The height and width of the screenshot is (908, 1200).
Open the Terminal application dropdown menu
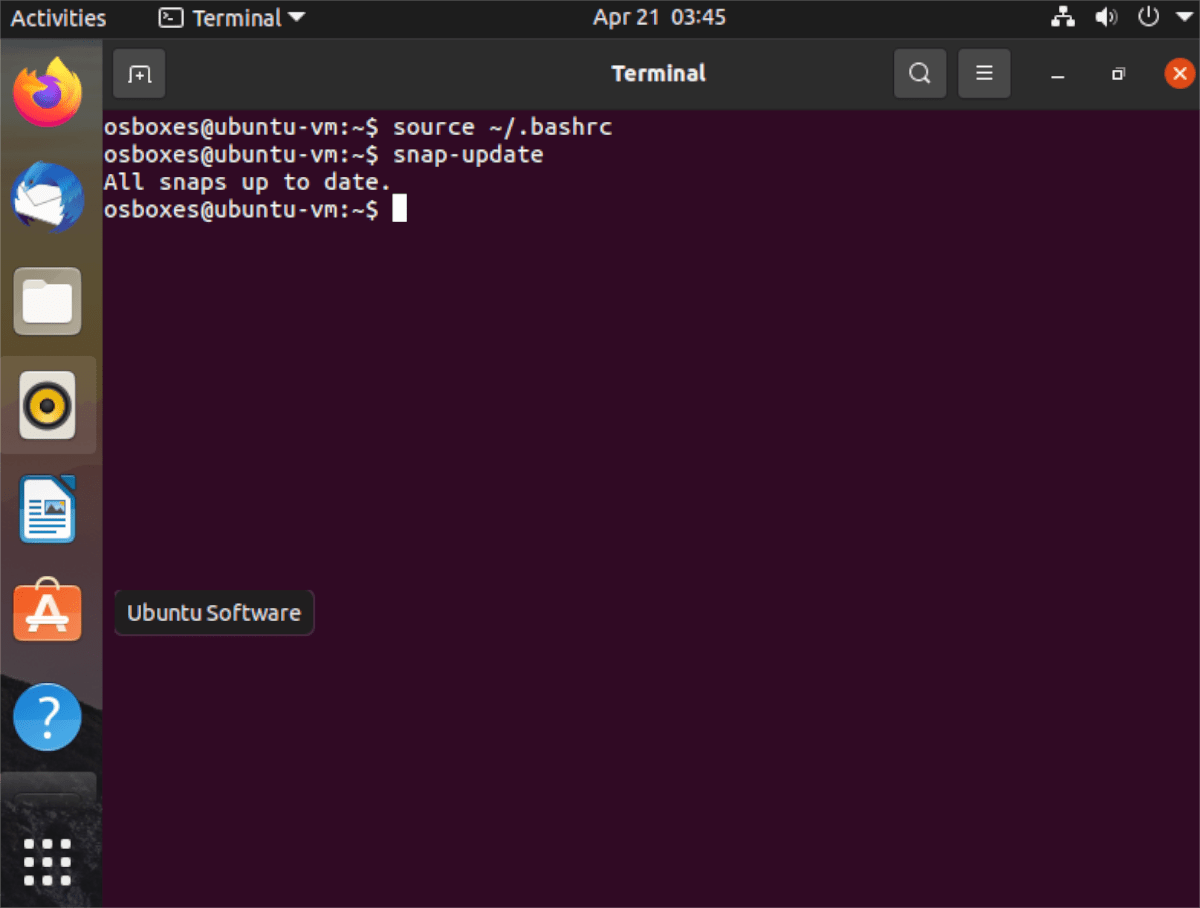pos(230,17)
